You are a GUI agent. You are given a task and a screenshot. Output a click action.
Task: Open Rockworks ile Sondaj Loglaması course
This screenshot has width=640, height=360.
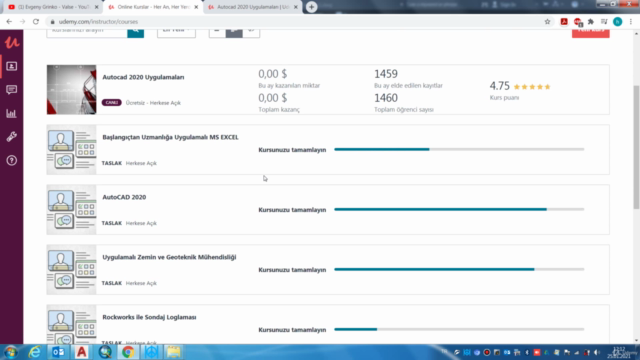[149, 317]
